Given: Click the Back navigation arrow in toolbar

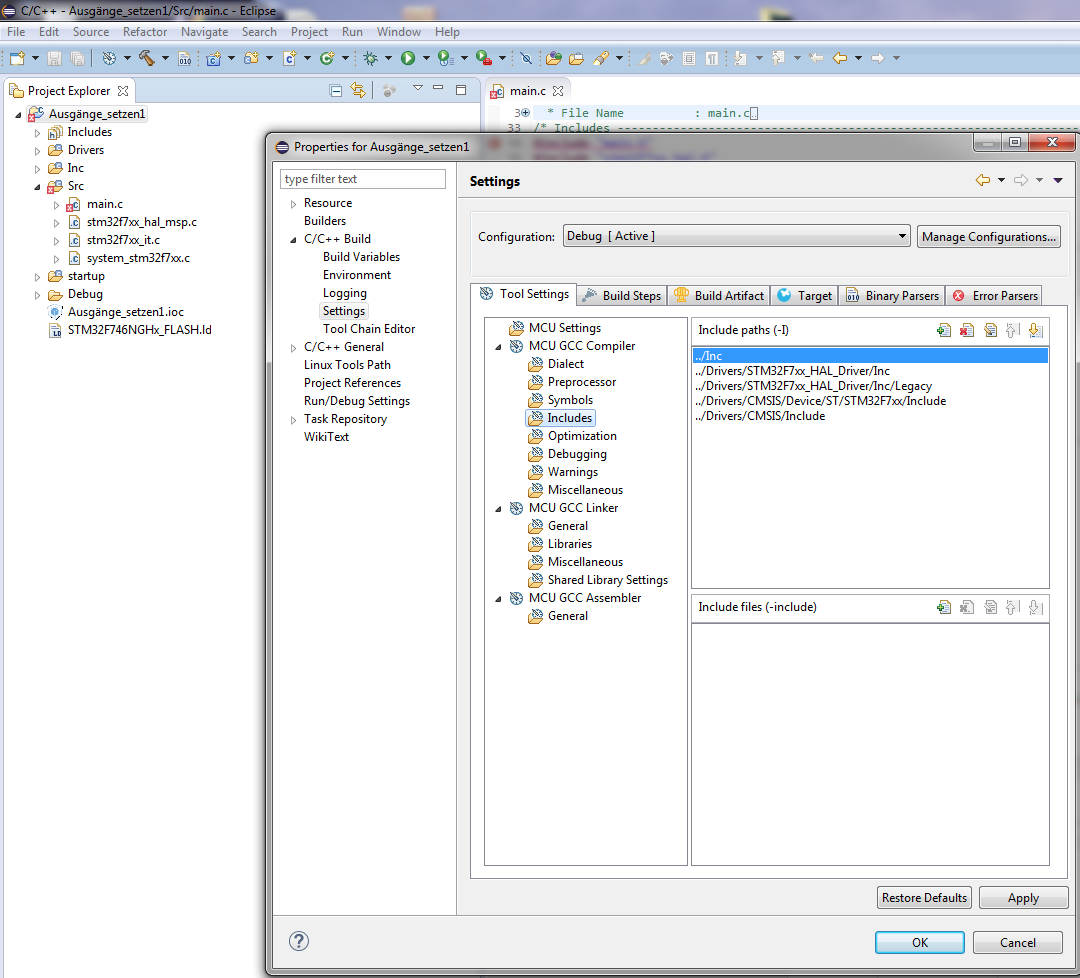Looking at the screenshot, I should click(x=840, y=58).
